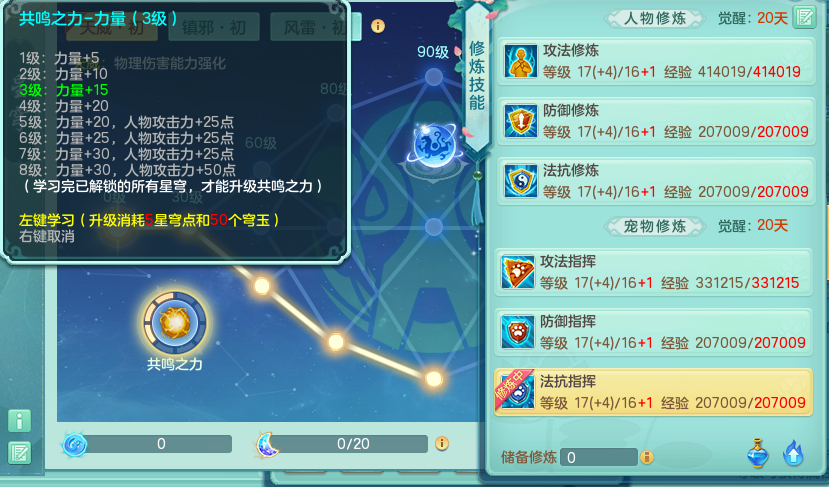Show info next to 储备修炼 field
Screen dimensions: 829x487
click(647, 457)
